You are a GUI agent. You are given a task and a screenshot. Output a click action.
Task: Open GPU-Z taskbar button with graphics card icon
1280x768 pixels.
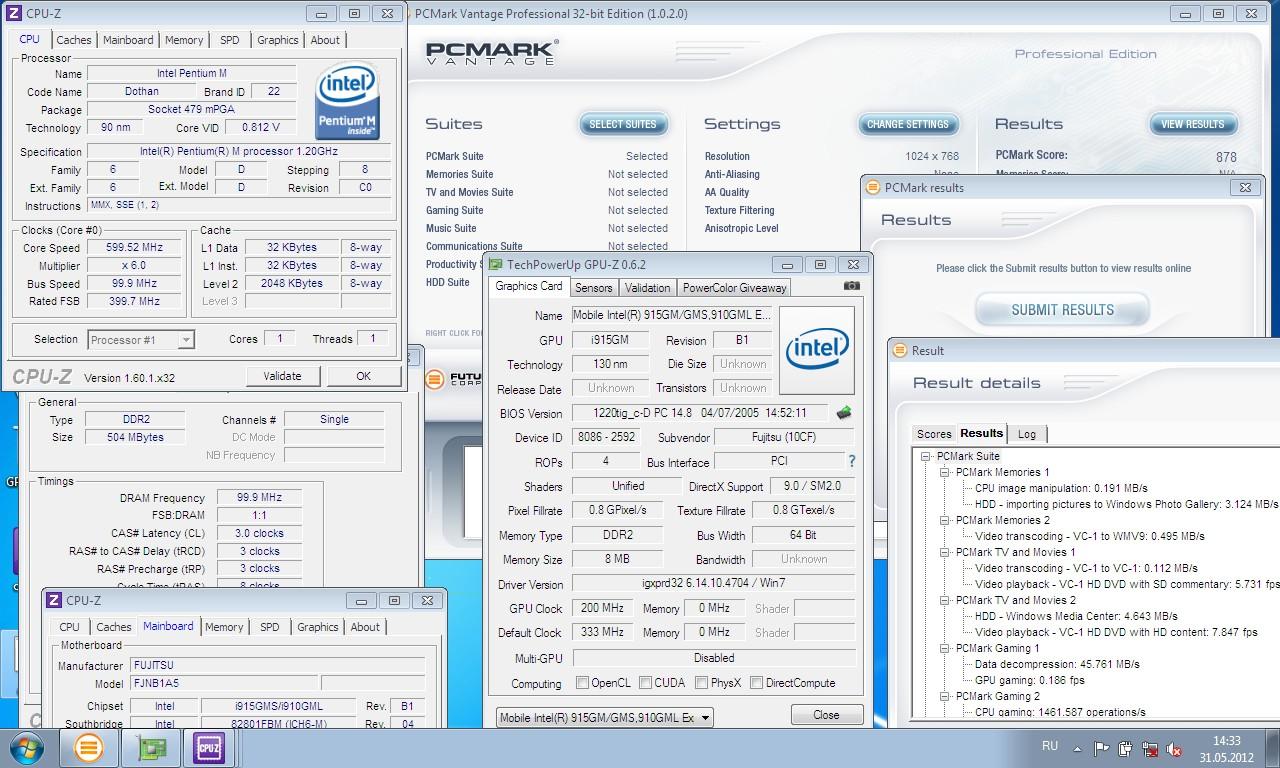click(x=149, y=748)
